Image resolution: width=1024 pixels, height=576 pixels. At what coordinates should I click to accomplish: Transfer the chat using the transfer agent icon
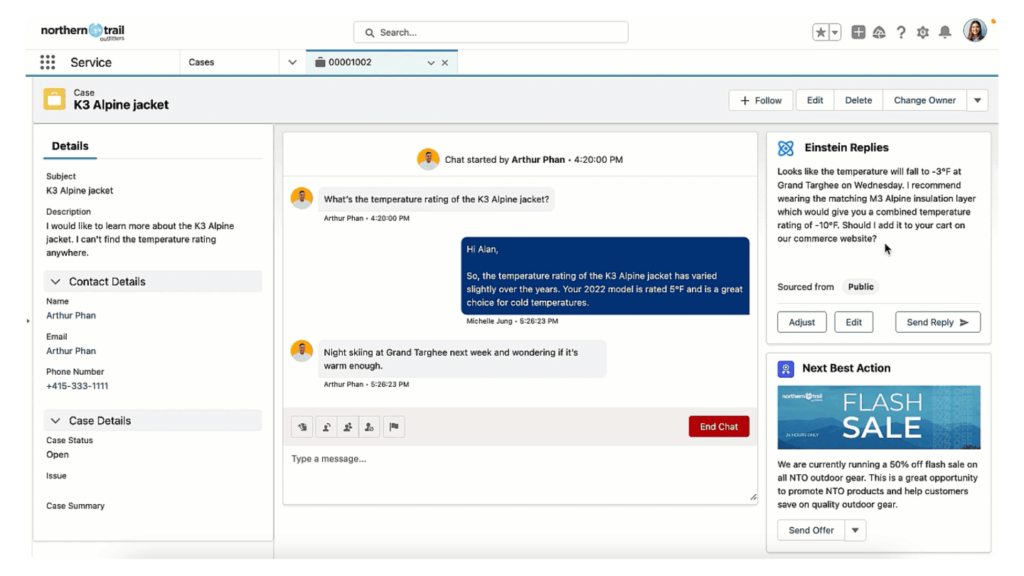327,426
